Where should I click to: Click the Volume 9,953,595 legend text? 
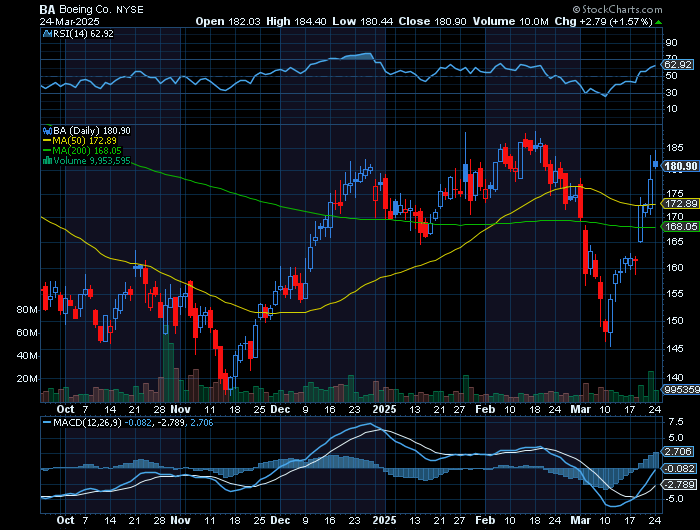pyautogui.click(x=92, y=161)
